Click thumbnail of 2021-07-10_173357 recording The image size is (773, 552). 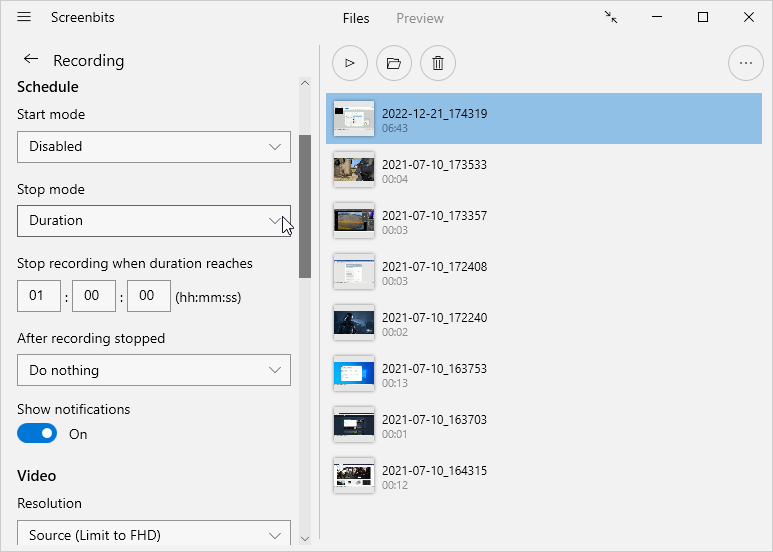[354, 221]
